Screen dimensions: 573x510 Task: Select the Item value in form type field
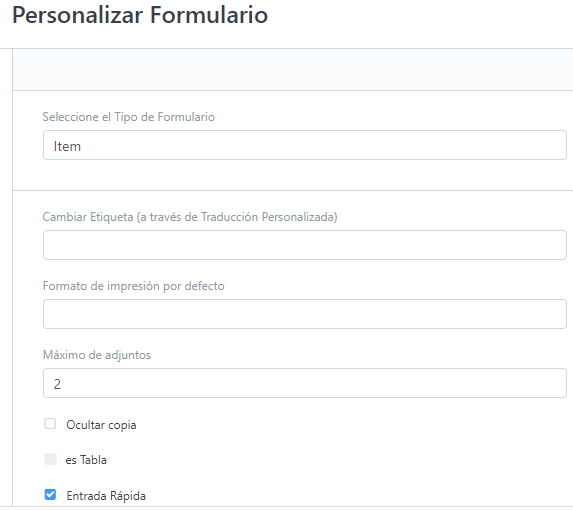pyautogui.click(x=67, y=146)
